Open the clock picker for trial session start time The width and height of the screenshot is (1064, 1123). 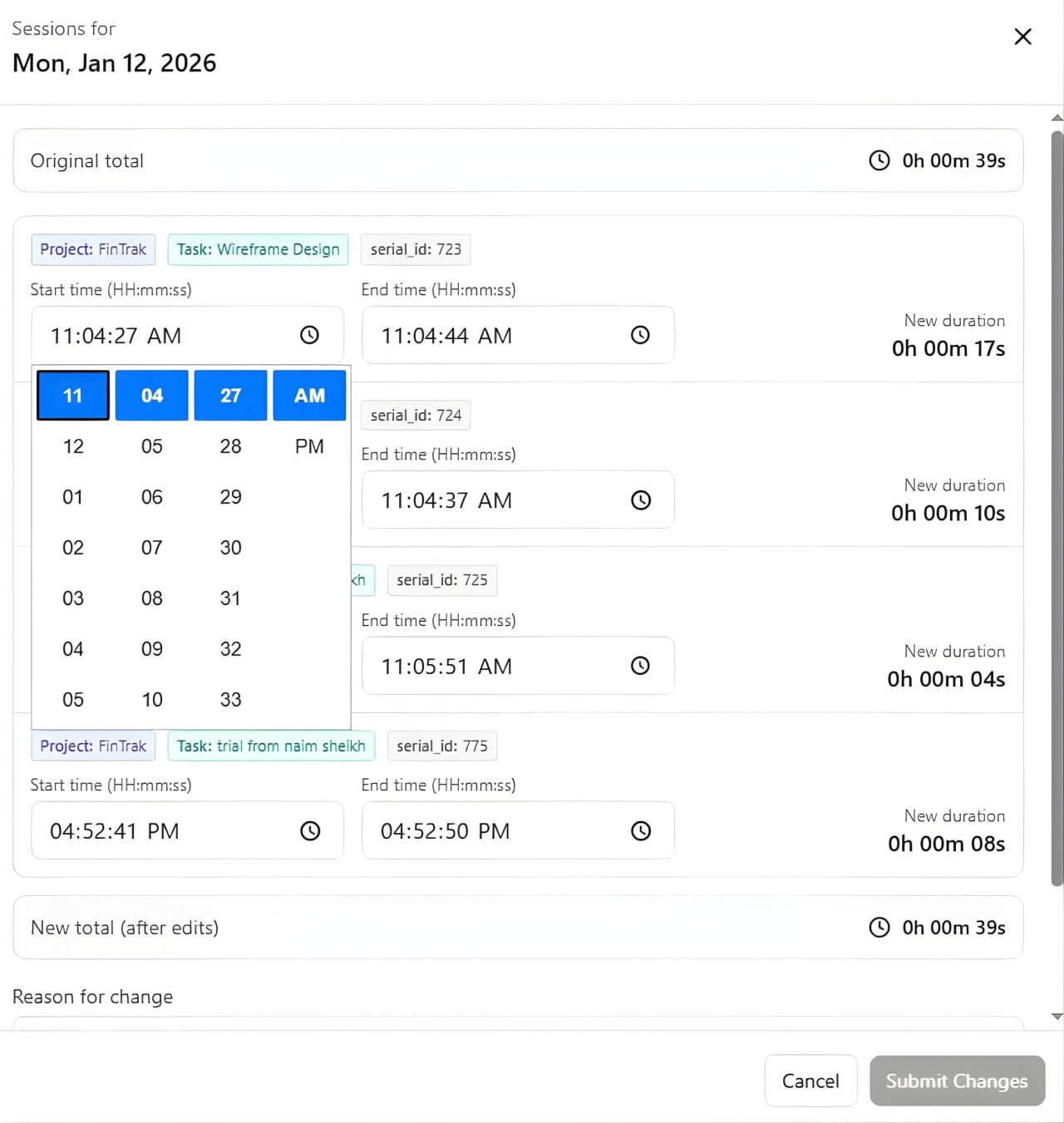310,830
